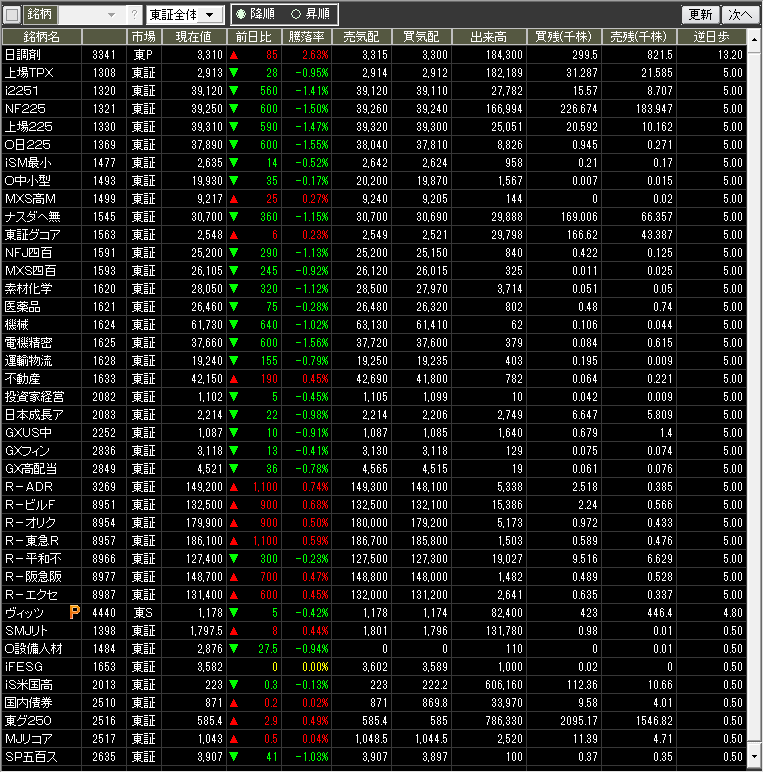
Task: Sort by 騰落率 column header
Action: click(x=306, y=36)
